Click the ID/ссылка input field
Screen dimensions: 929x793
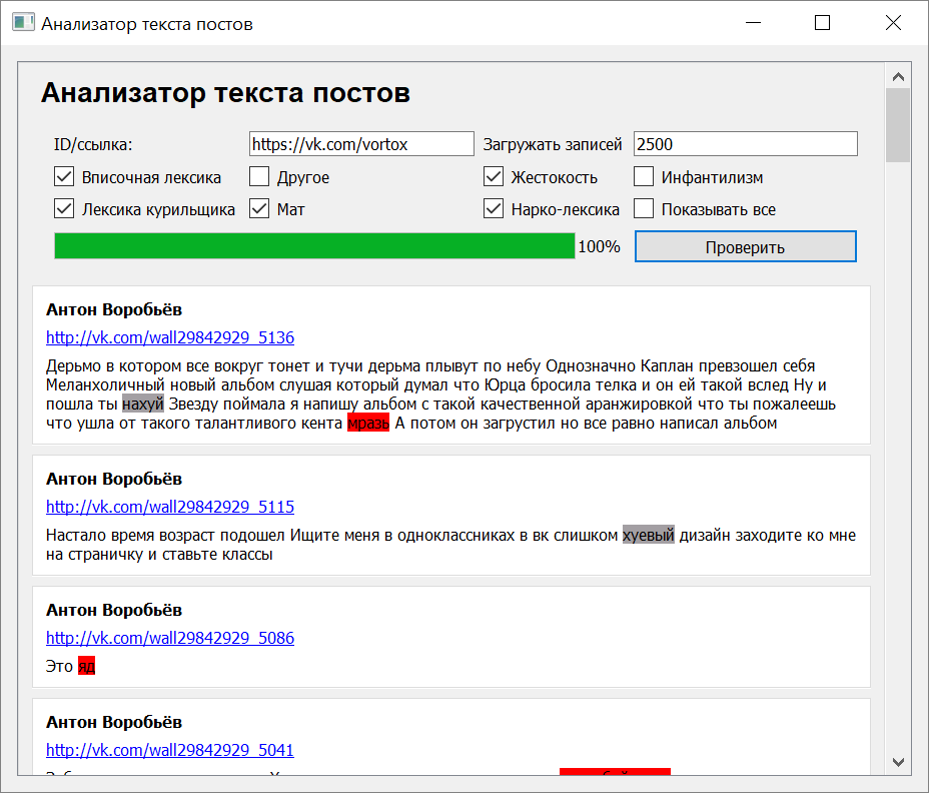point(360,144)
